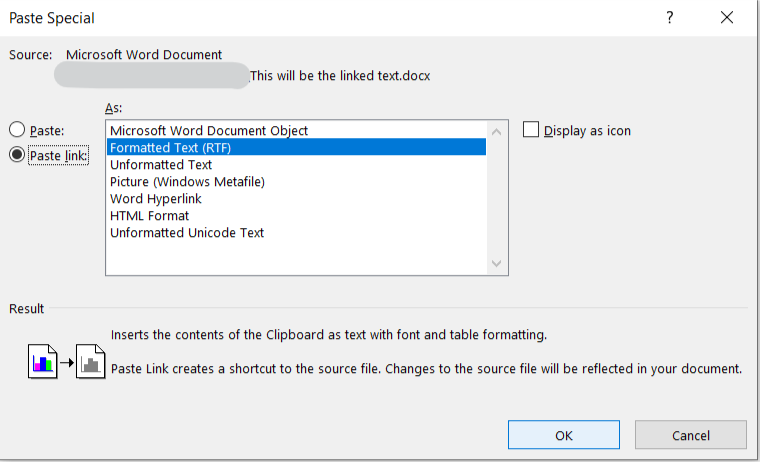Click the Paste Link result preview icon
This screenshot has width=760, height=462.
click(65, 361)
